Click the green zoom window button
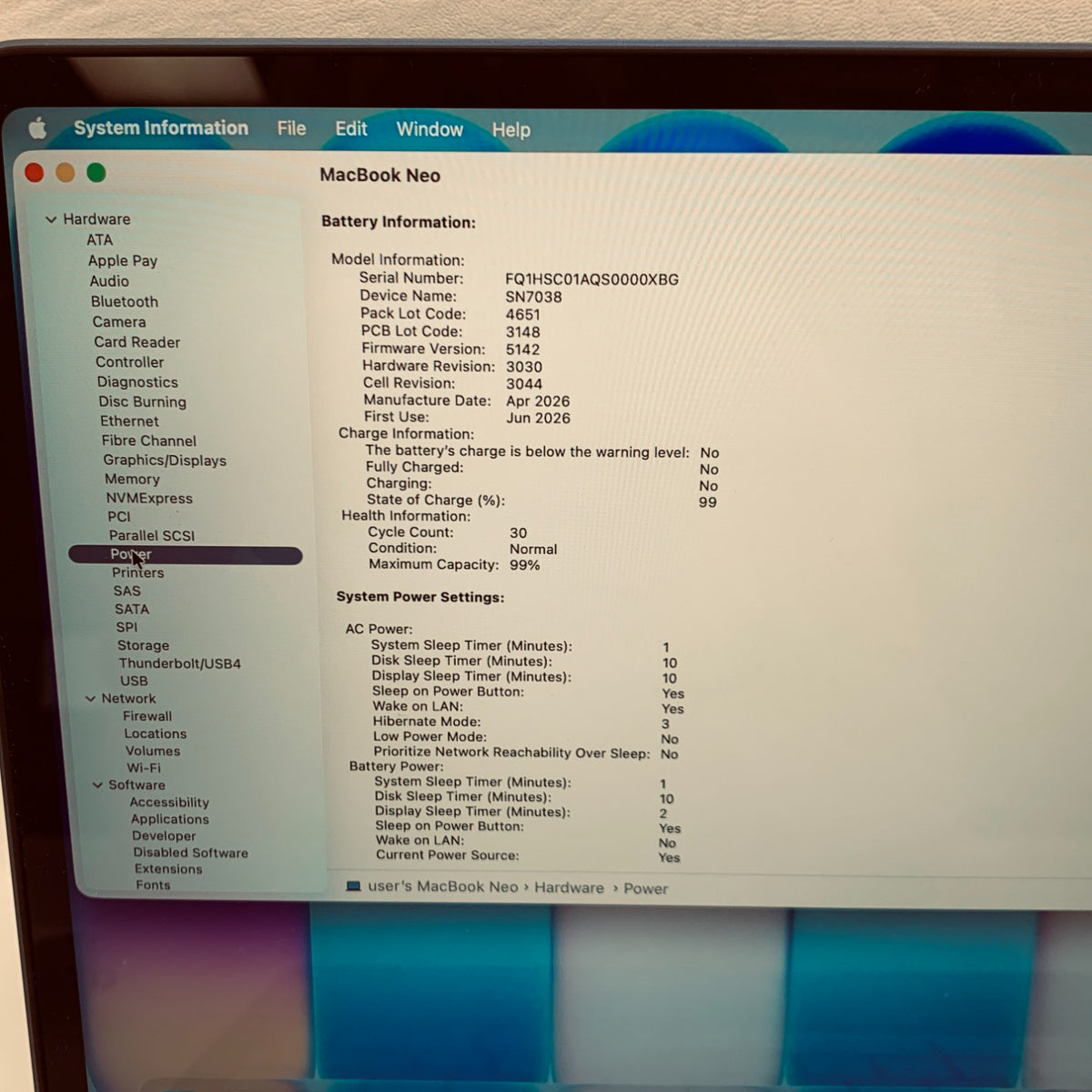1092x1092 pixels. point(96,173)
